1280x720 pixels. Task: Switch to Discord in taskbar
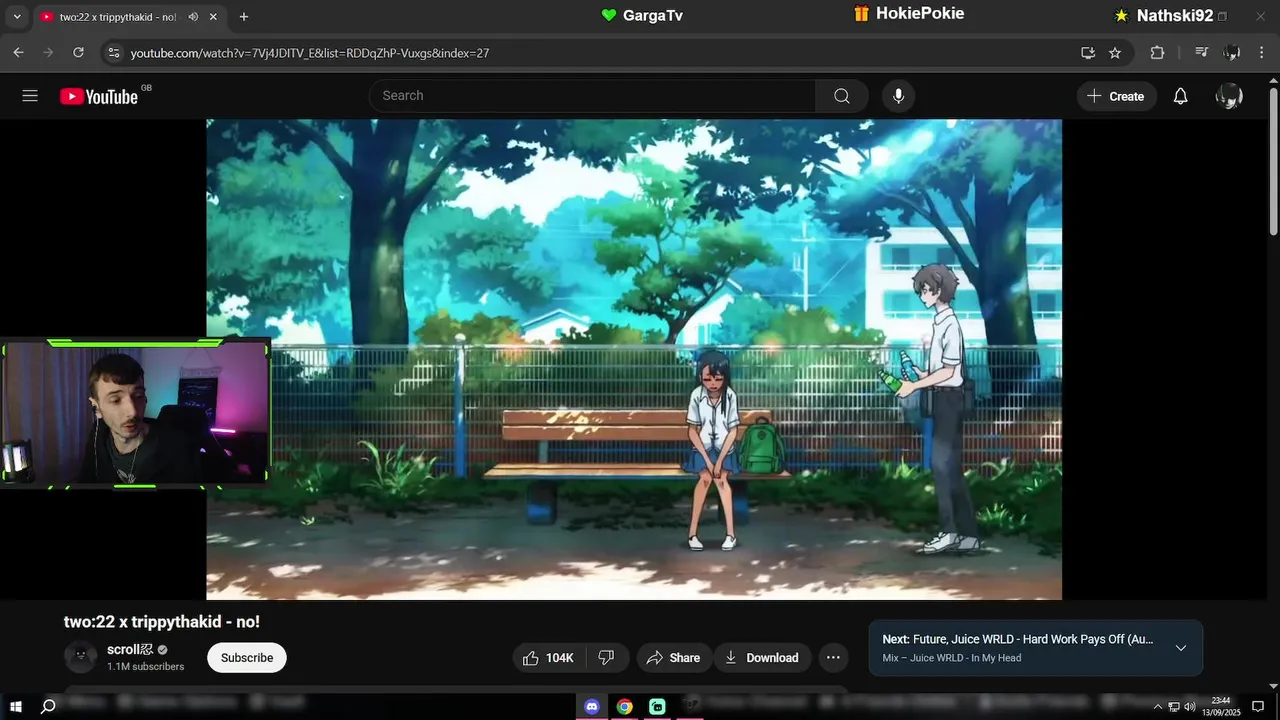[x=591, y=706]
